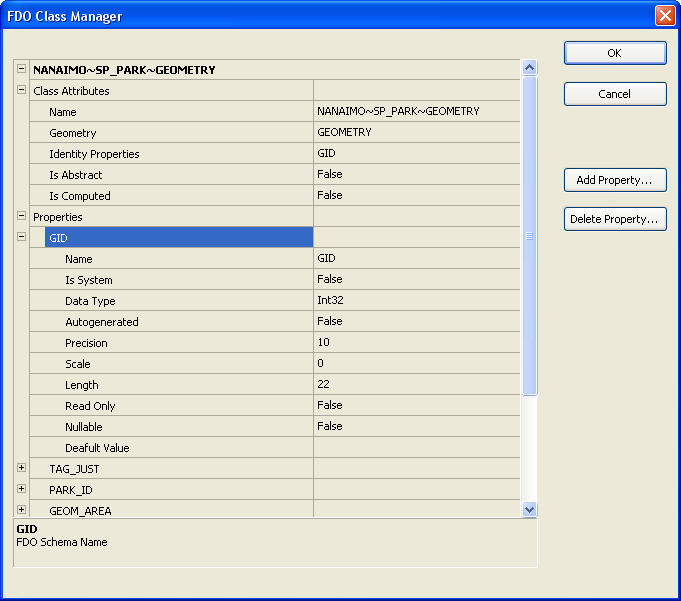Close the FDO Class Manager window

(x=665, y=16)
